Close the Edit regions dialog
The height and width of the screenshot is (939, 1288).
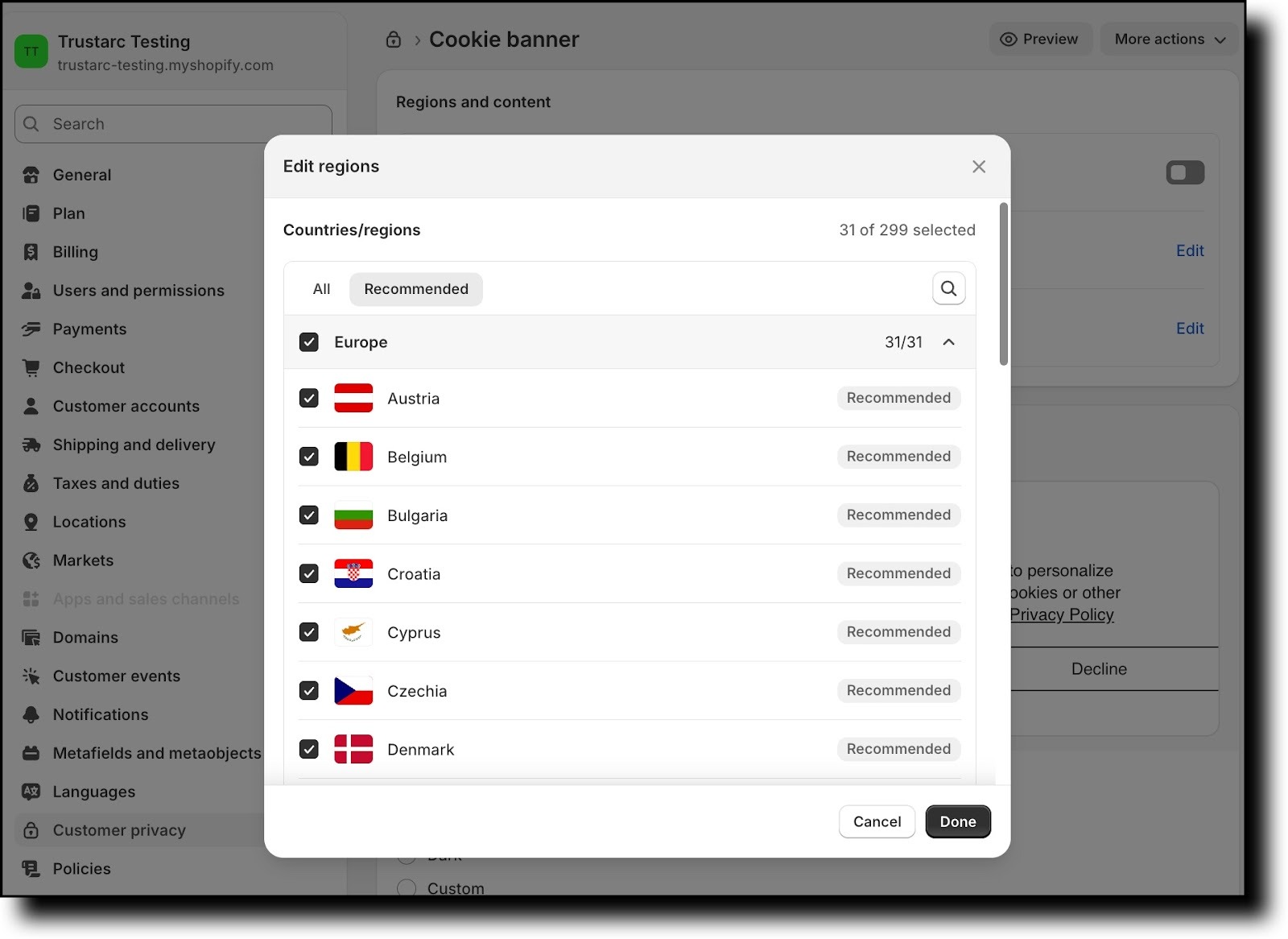click(979, 167)
